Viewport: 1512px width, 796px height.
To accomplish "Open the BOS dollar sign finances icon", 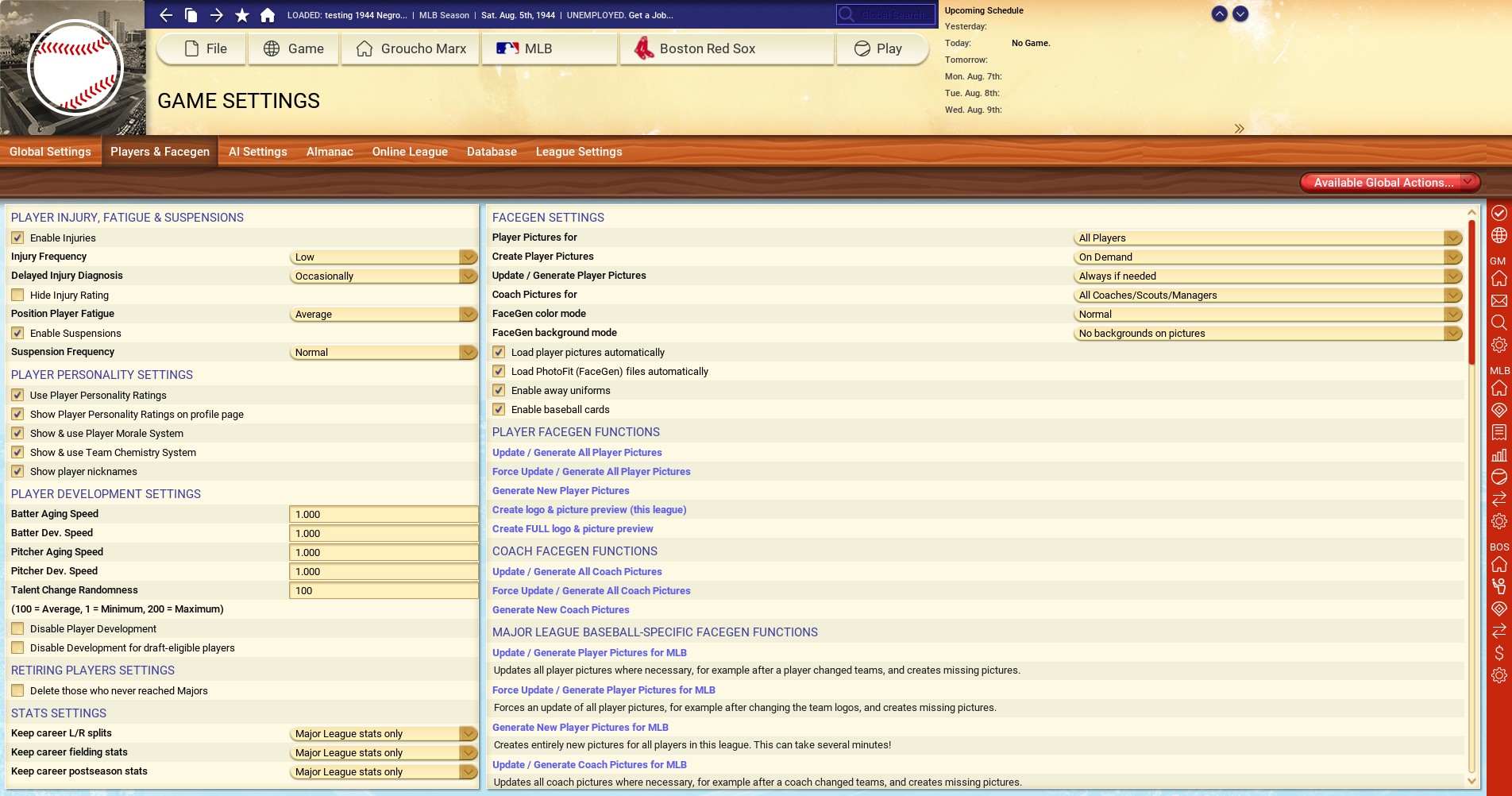I will [1498, 653].
